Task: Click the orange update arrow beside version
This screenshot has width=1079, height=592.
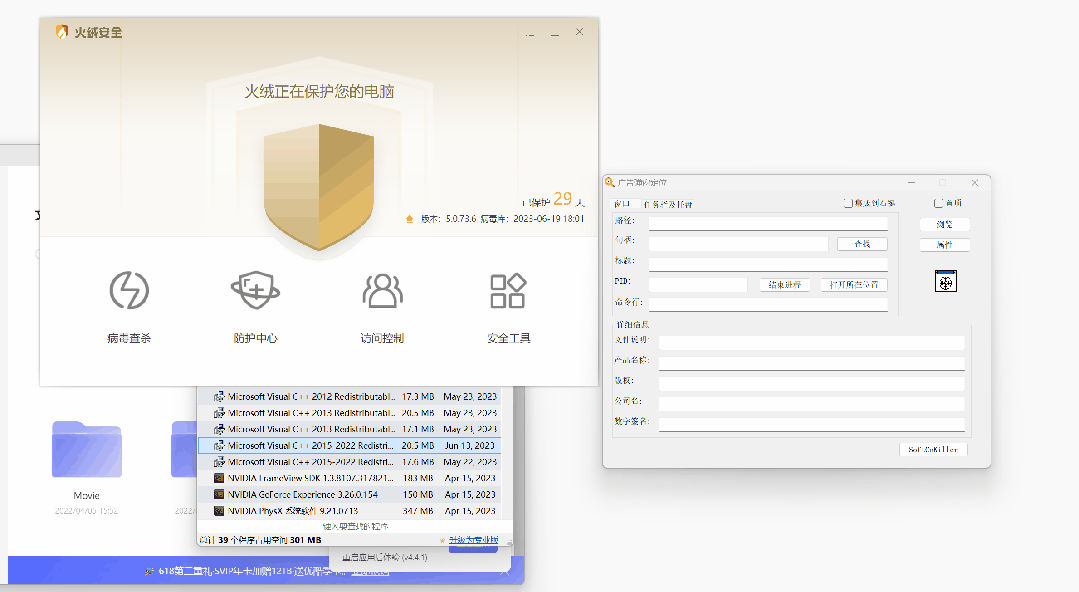Action: coord(409,219)
